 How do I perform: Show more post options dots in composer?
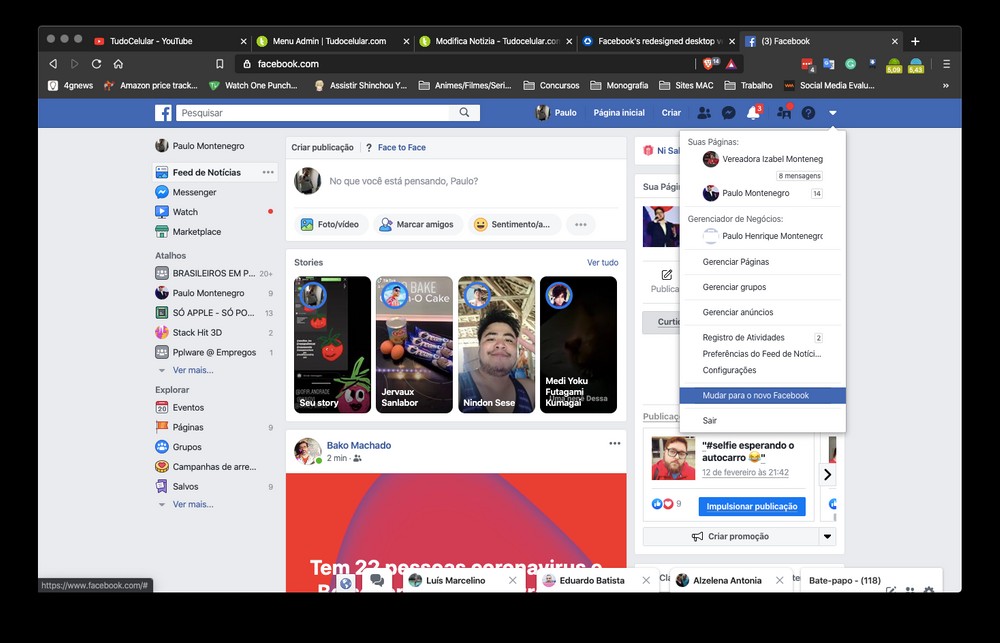(580, 225)
